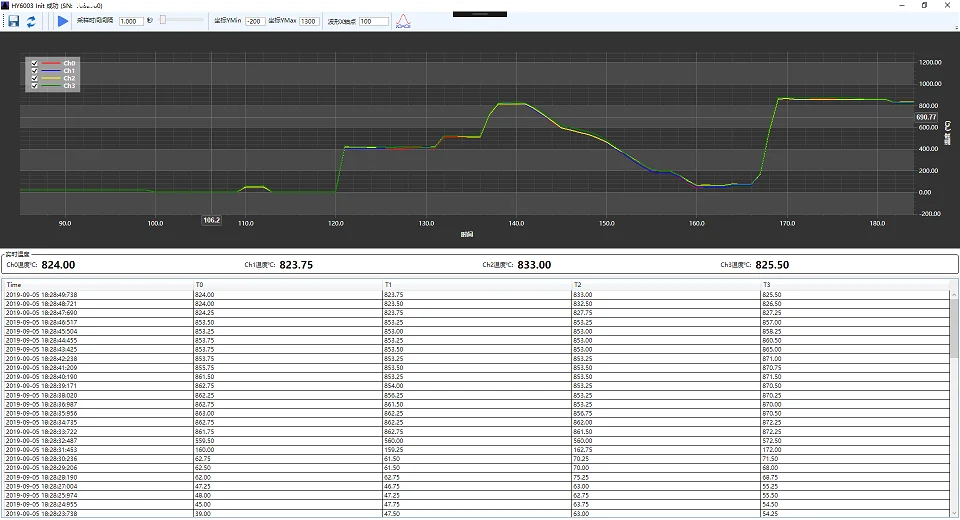Click the T0 column header
The width and height of the screenshot is (960, 520).
288,285
